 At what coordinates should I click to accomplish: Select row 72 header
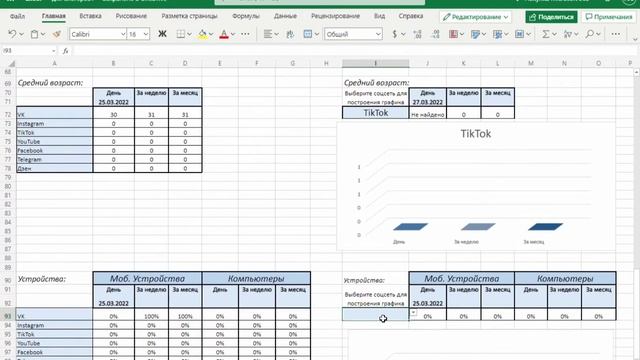8,114
